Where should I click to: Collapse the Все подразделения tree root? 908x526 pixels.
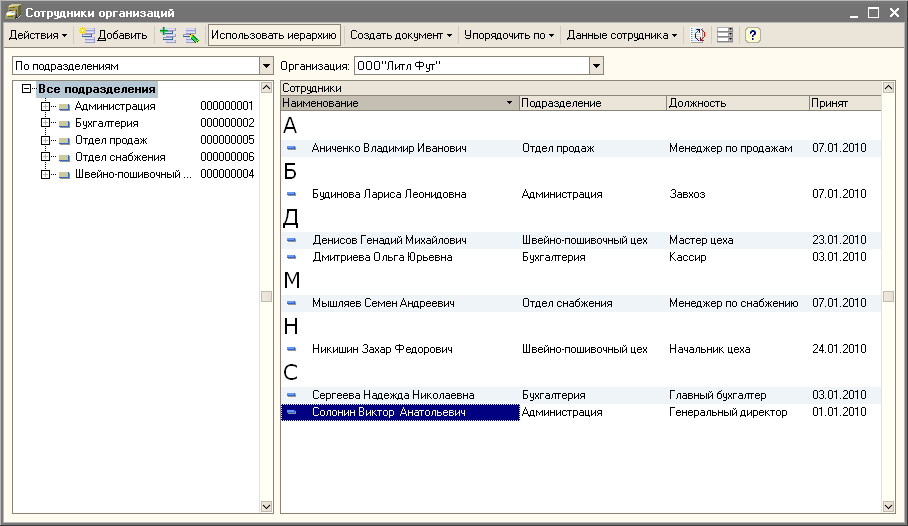27,89
